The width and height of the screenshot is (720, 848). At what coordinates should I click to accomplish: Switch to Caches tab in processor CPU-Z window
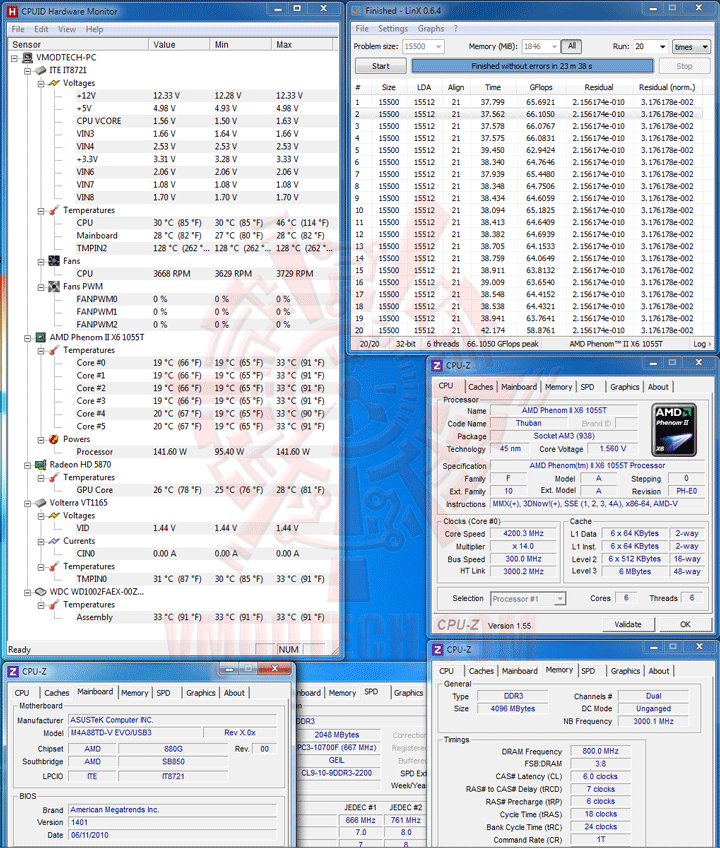[x=480, y=387]
